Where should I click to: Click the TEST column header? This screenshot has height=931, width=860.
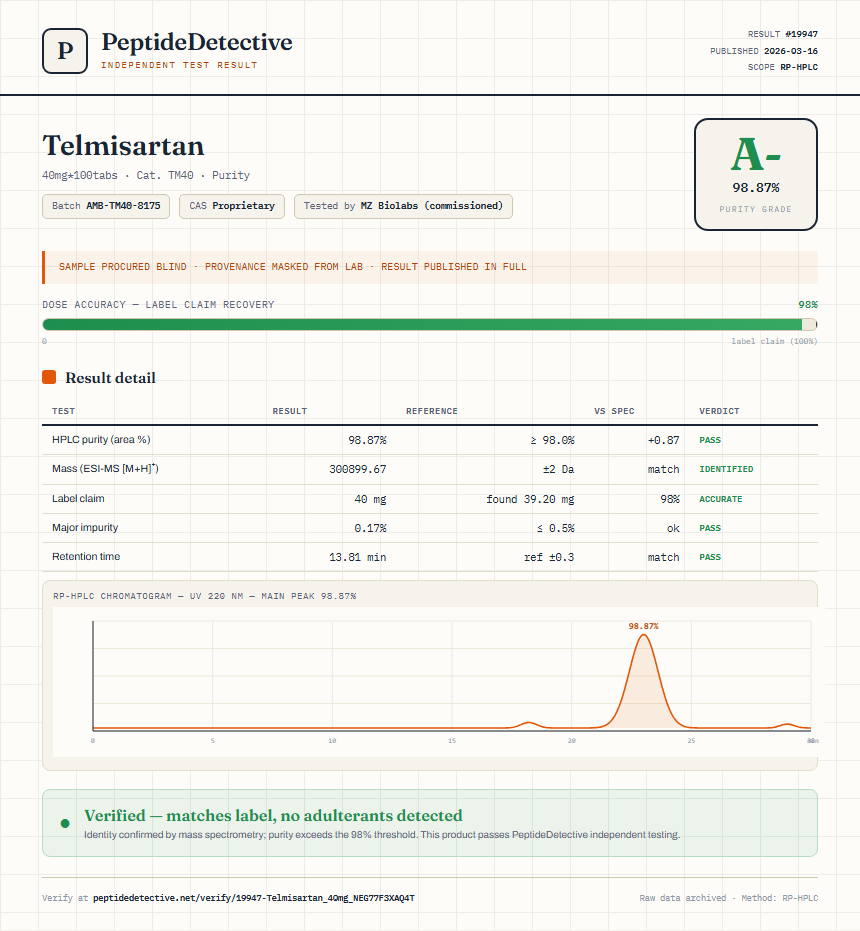[64, 411]
